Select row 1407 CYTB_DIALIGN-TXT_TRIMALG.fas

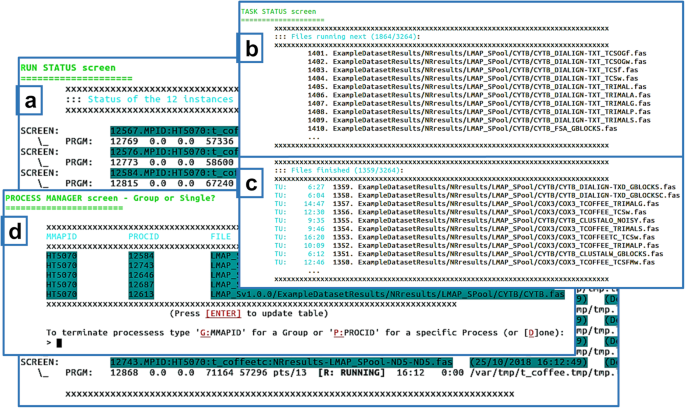[479, 104]
